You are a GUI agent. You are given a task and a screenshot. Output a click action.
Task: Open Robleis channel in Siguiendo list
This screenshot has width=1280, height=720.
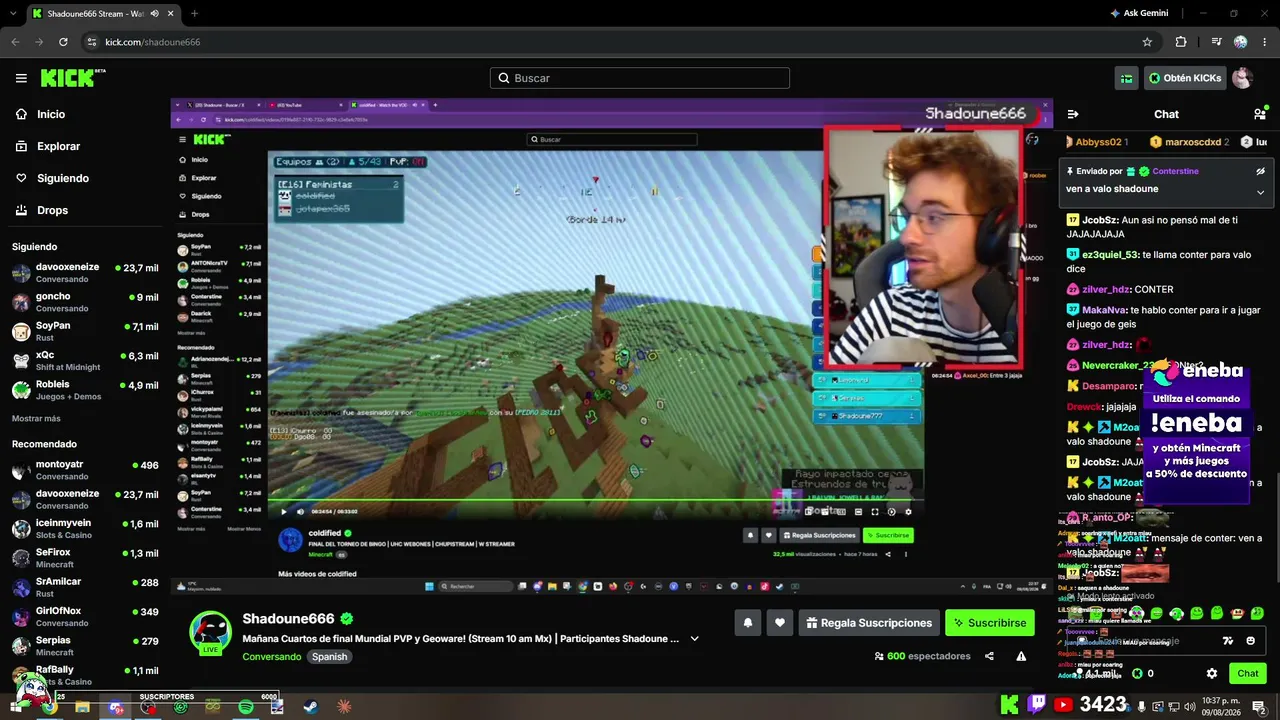(84, 390)
